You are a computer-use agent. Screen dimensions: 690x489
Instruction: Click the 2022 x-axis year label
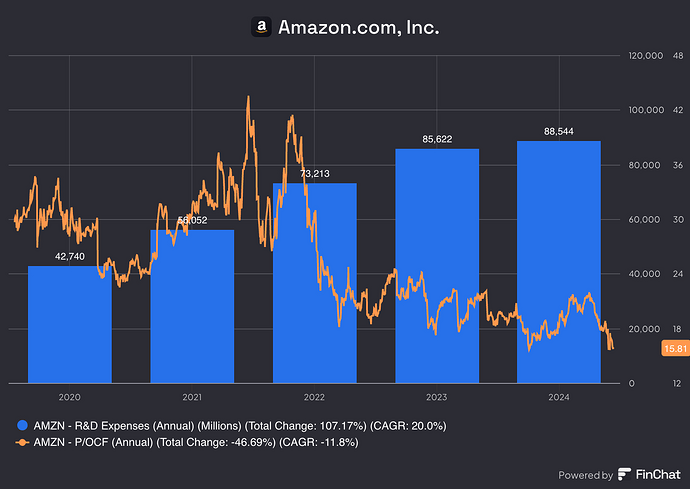click(x=314, y=397)
